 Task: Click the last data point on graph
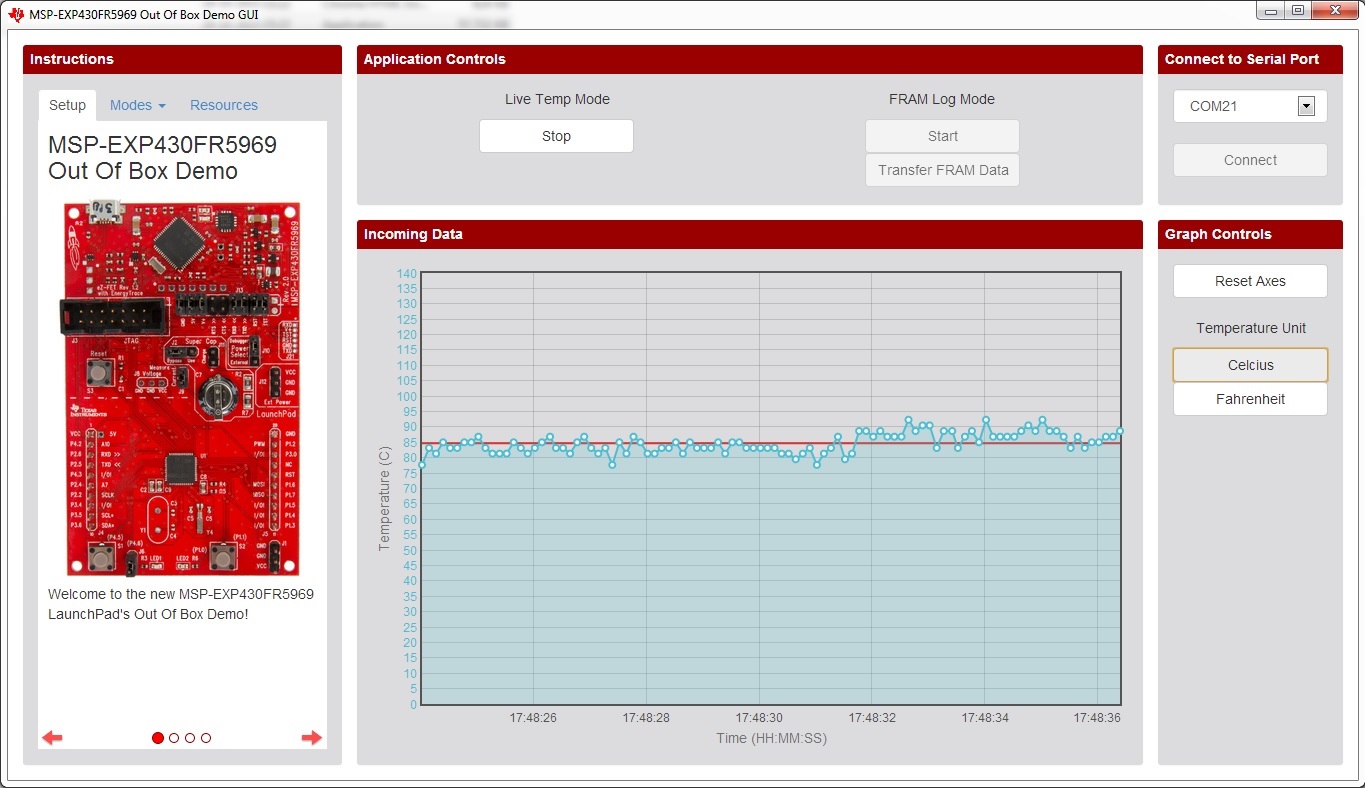pos(1120,431)
